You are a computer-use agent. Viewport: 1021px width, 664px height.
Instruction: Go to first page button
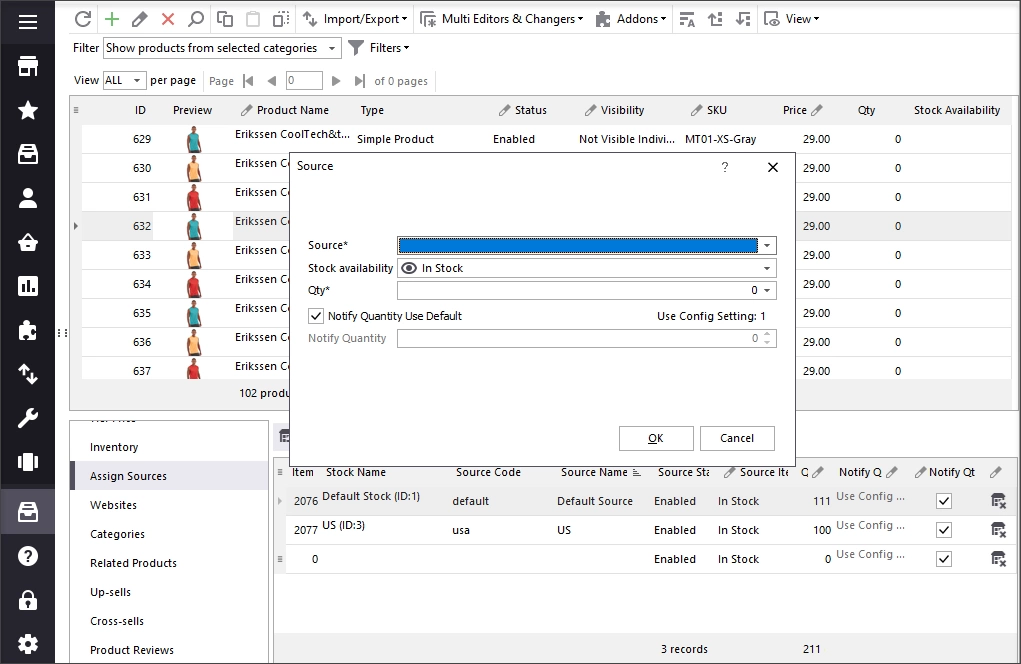click(248, 81)
